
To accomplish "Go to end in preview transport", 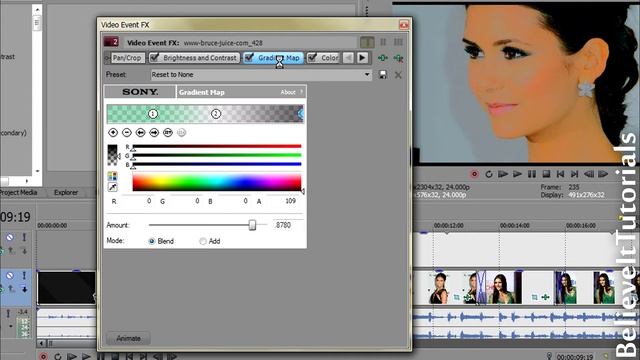I will [574, 174].
